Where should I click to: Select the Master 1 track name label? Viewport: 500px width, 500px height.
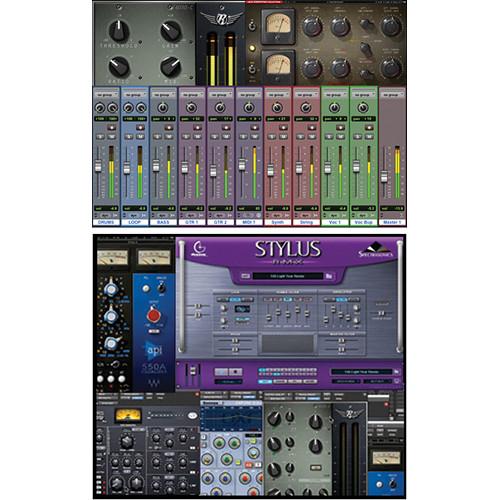392,222
